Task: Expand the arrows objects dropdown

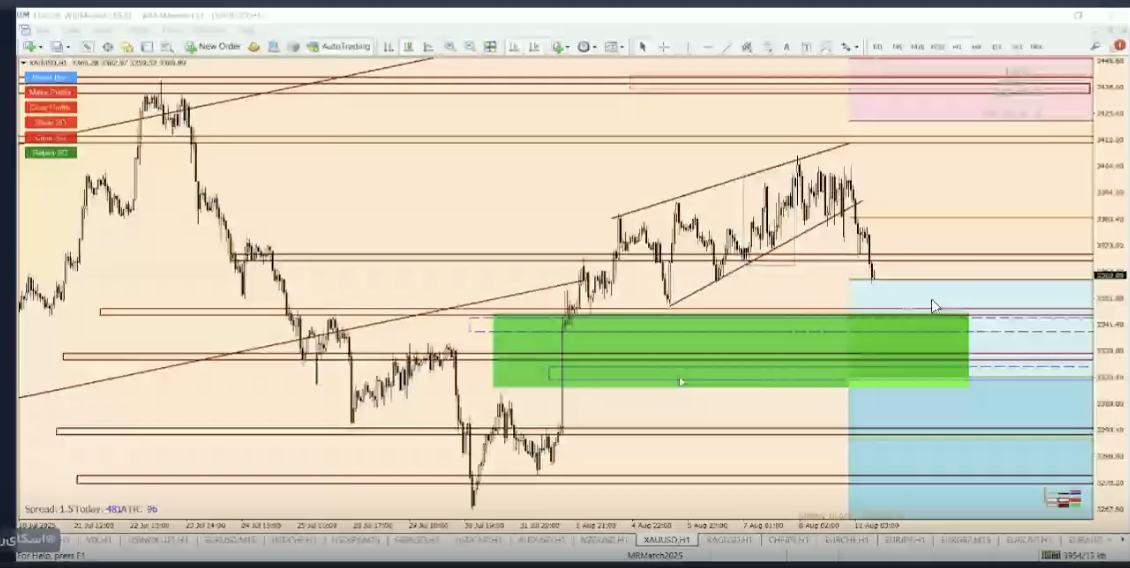Action: [x=856, y=47]
